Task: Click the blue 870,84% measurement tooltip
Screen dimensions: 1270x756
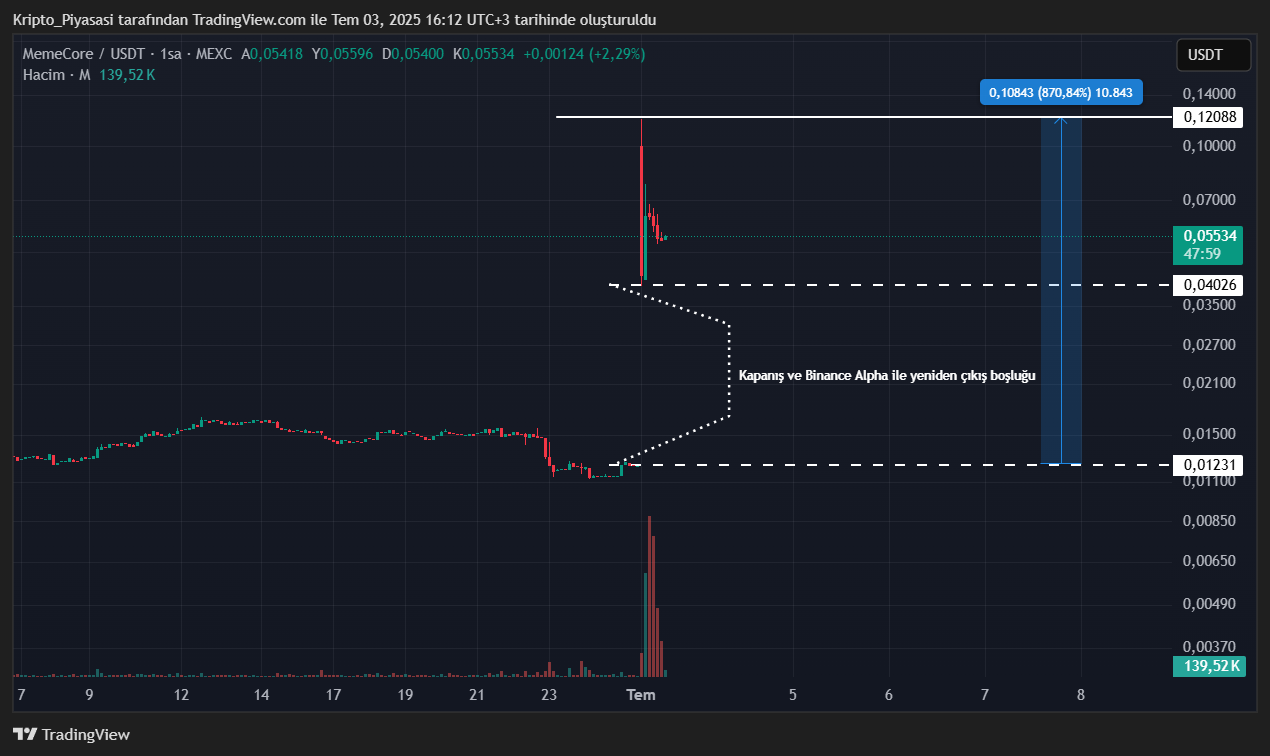Action: tap(1060, 93)
